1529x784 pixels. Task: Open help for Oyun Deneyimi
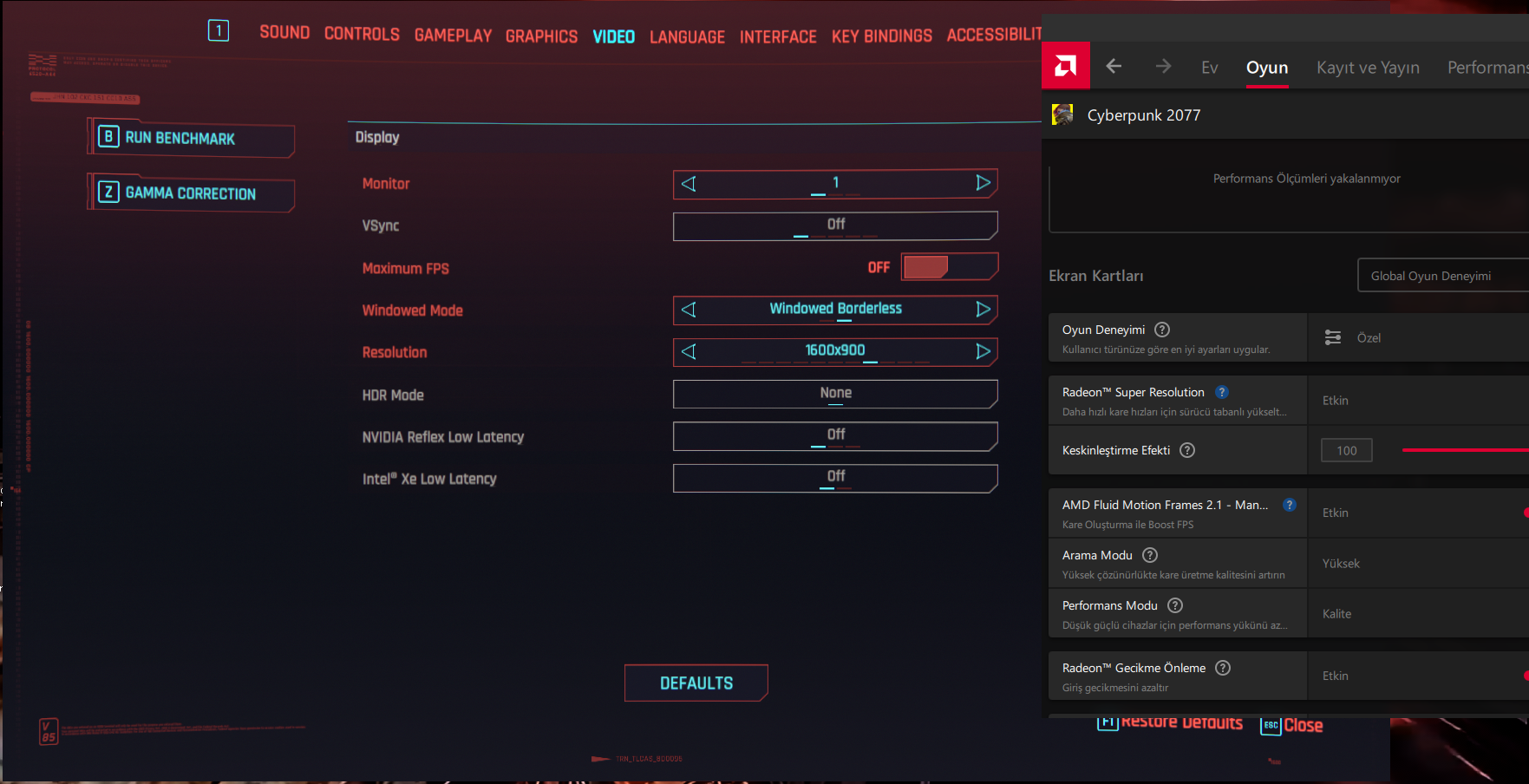1162,330
